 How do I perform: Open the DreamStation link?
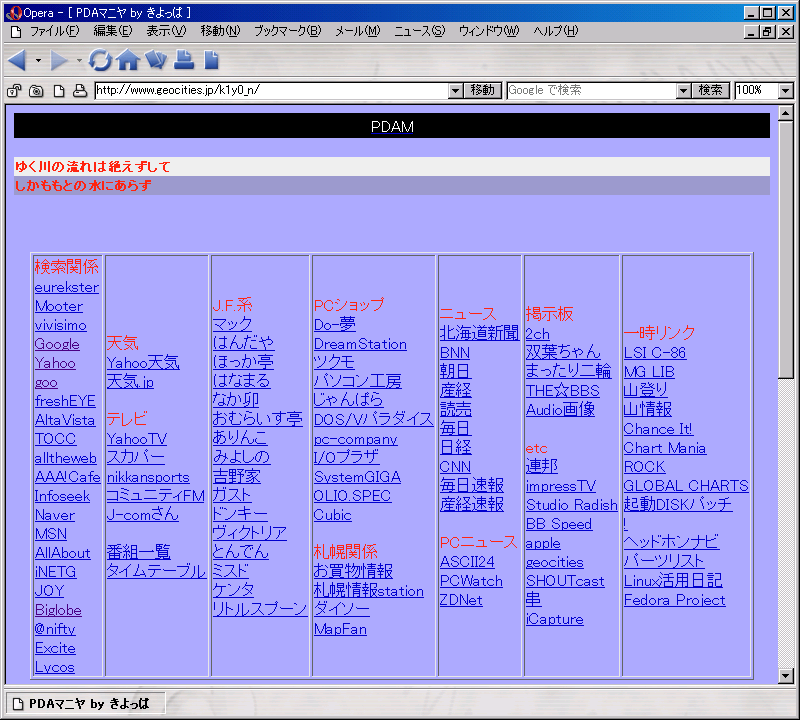(x=360, y=344)
